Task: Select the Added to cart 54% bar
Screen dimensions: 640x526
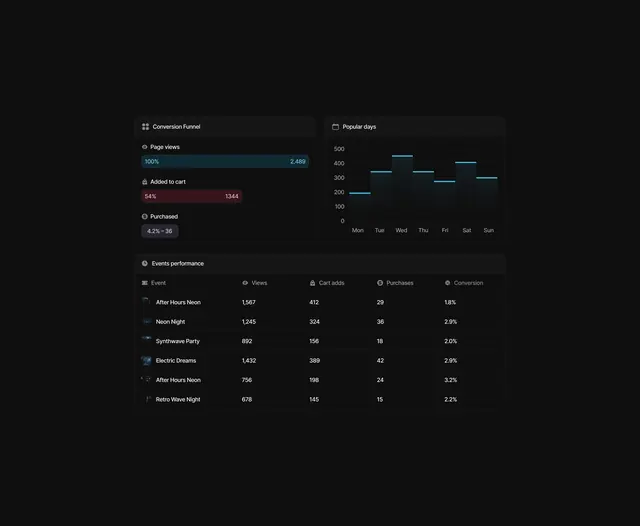Action: (191, 196)
